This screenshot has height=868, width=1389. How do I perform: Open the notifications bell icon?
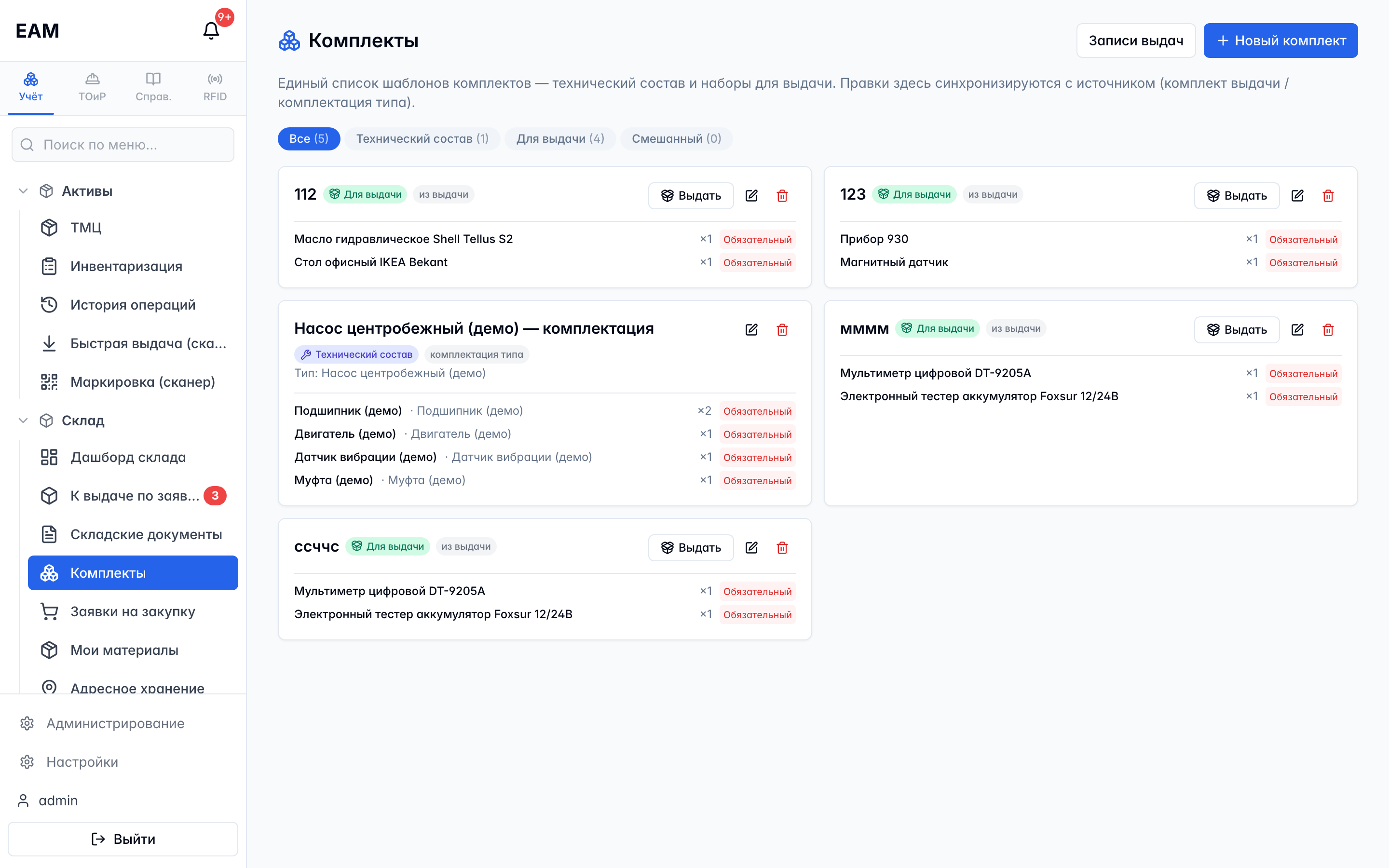(211, 30)
